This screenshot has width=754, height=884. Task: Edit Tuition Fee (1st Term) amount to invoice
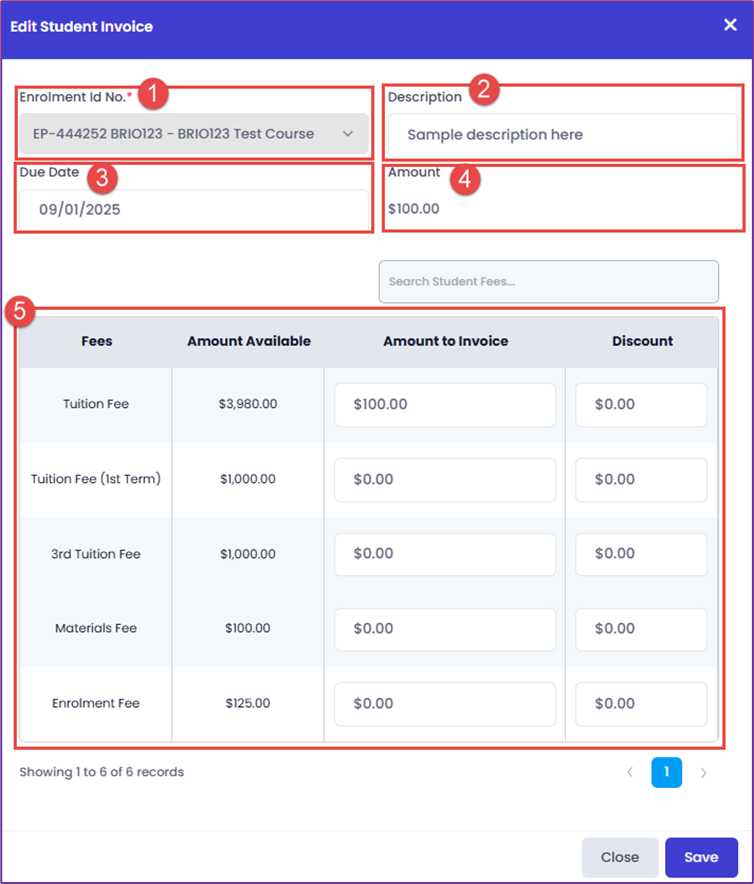pyautogui.click(x=444, y=480)
